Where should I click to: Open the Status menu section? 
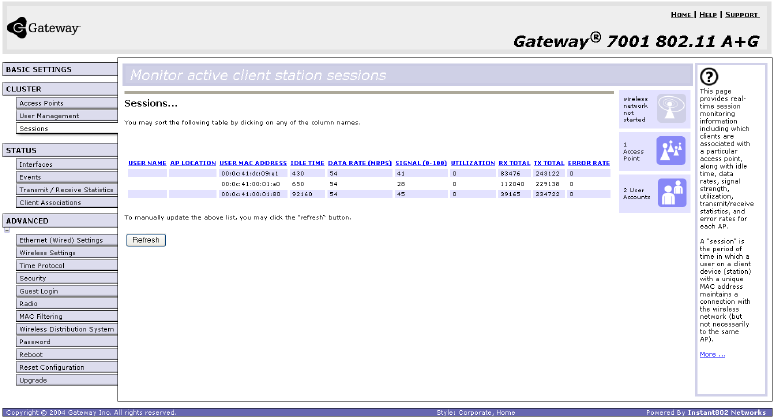point(60,151)
